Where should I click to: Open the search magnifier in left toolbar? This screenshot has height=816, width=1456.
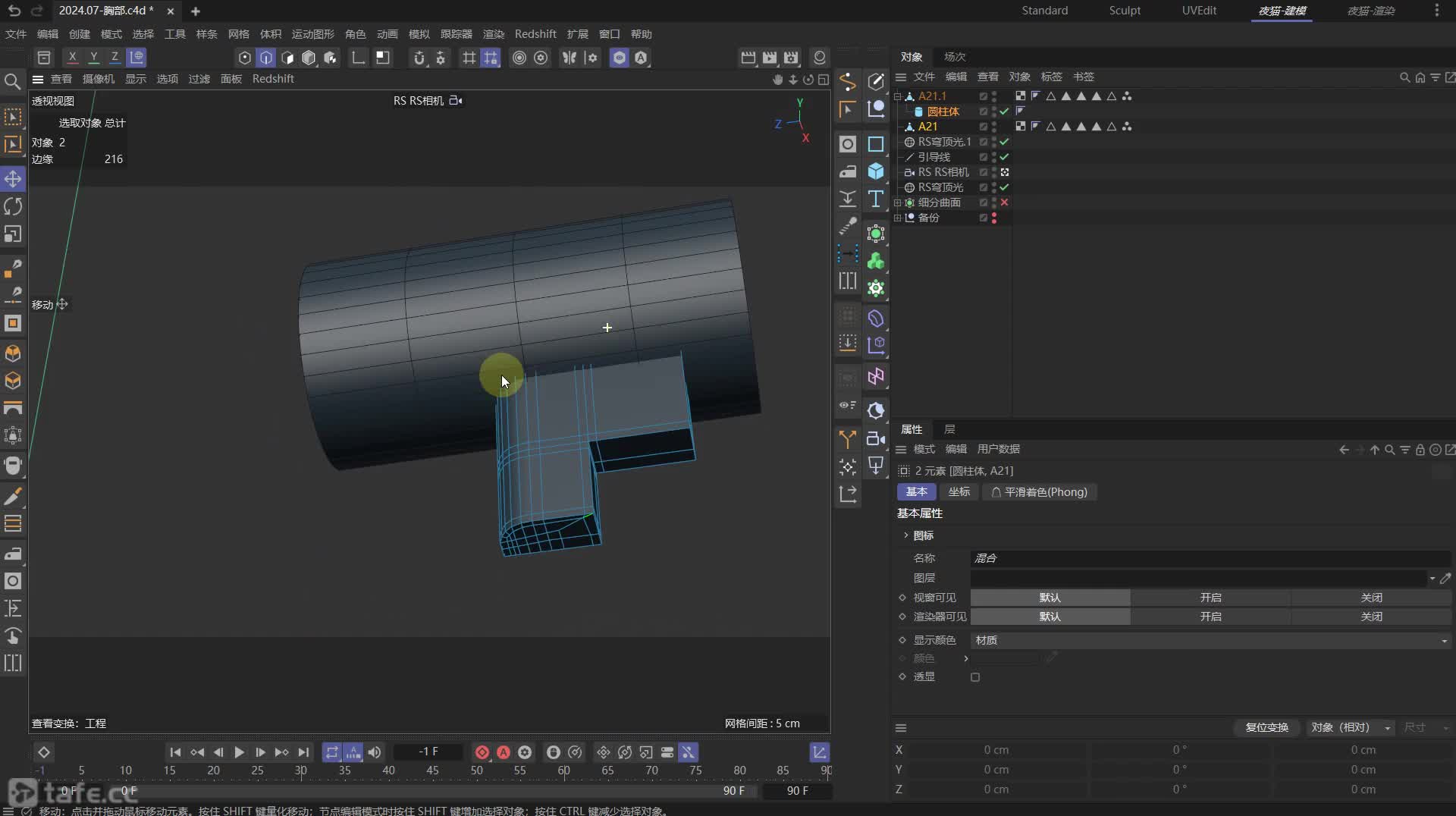coord(13,81)
